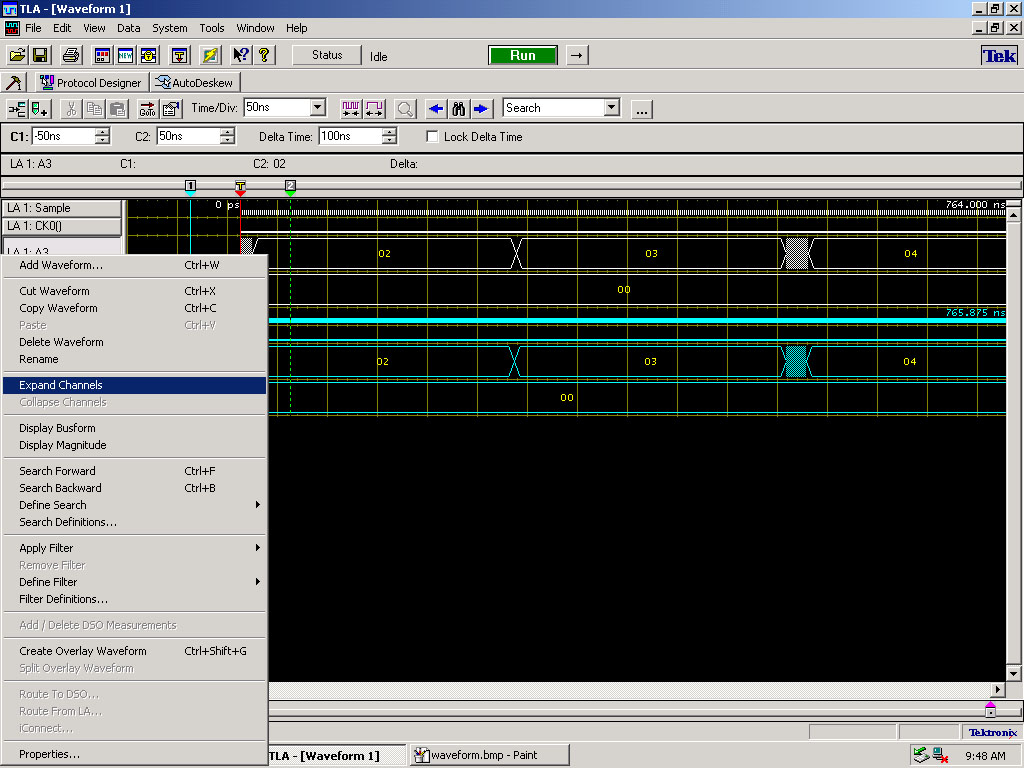Switch to waveform.bmp Paint in taskbar
The image size is (1024, 768).
pos(489,755)
